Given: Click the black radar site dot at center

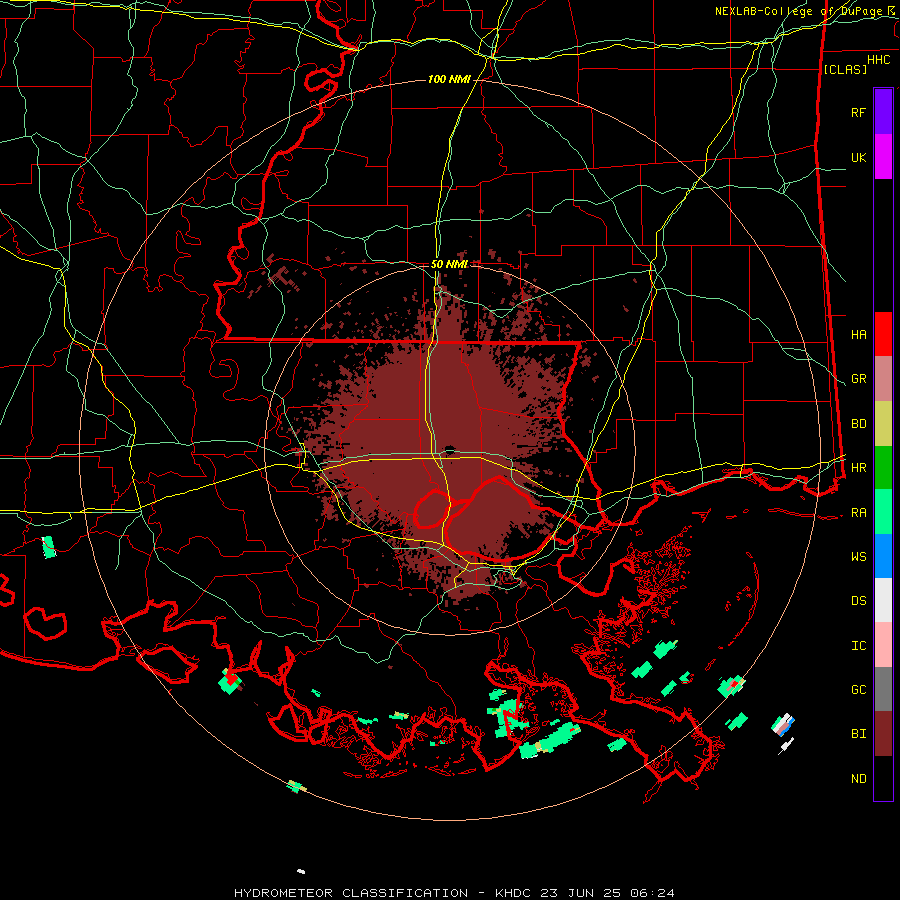Looking at the screenshot, I should click(449, 449).
